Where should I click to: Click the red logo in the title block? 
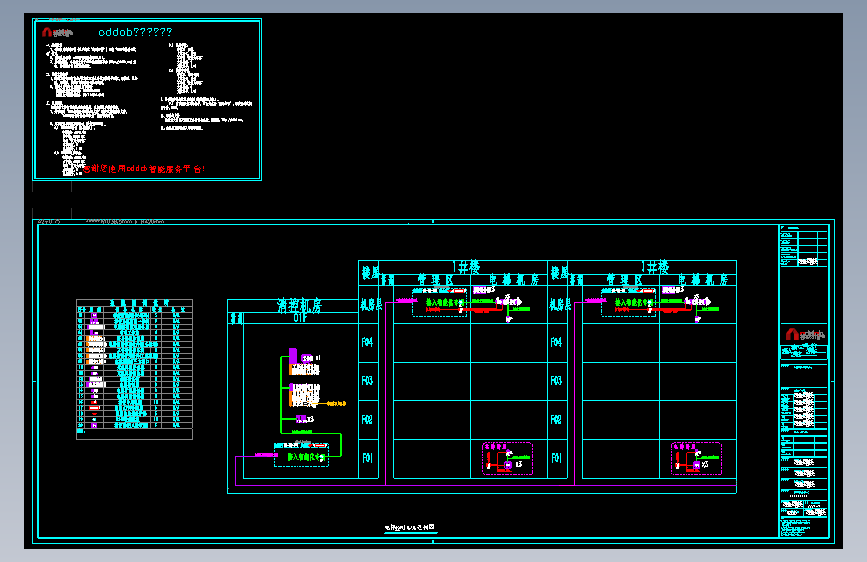[x=791, y=334]
